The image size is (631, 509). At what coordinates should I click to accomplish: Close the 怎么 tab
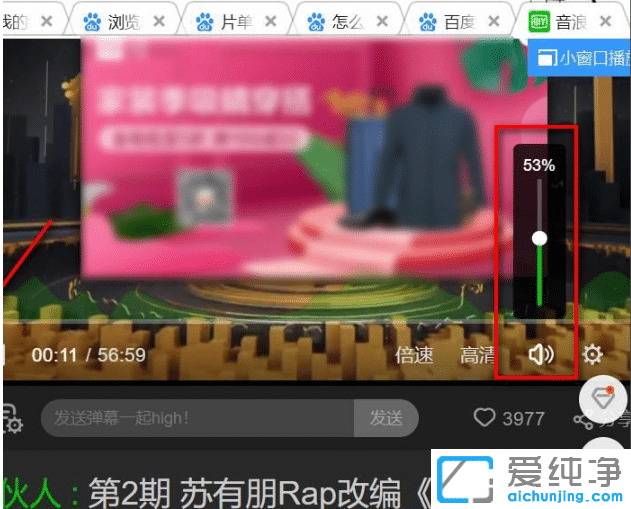382,21
